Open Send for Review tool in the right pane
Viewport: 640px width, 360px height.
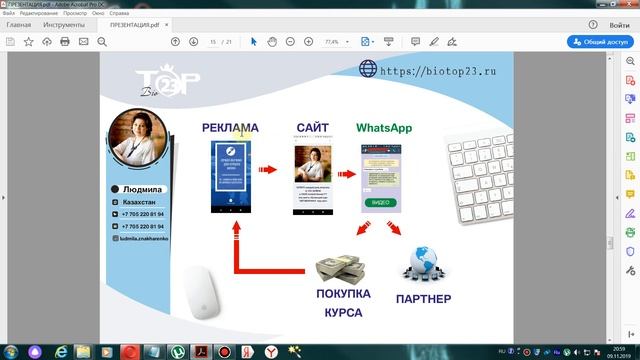(x=630, y=175)
